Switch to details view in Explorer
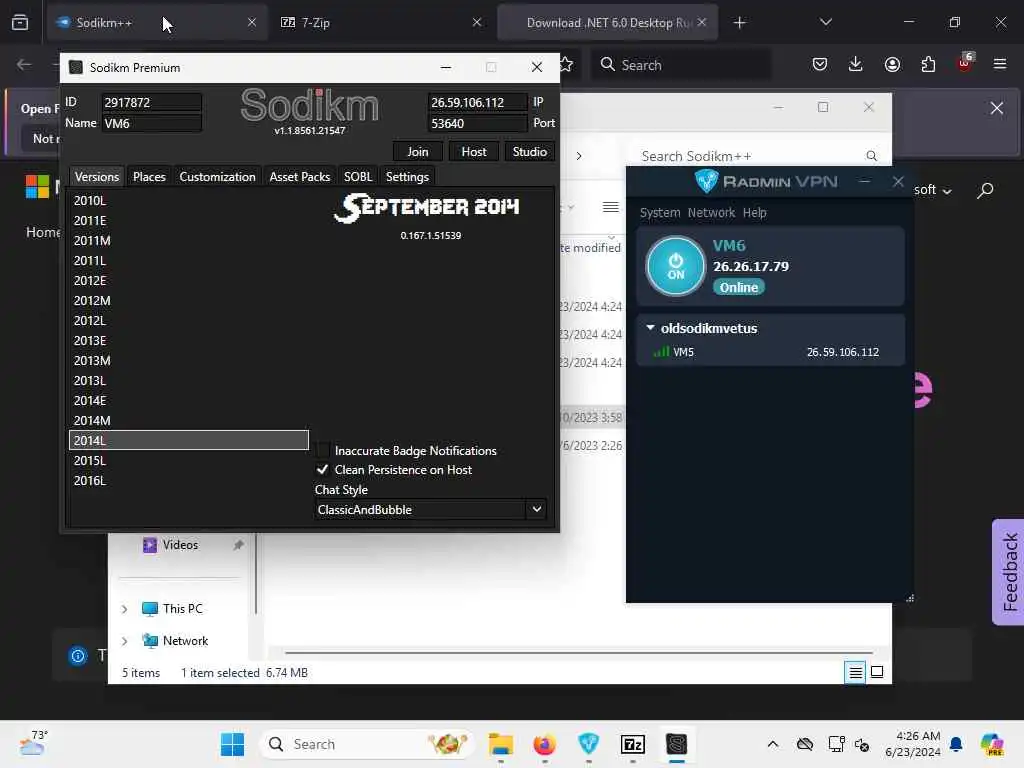The height and width of the screenshot is (768, 1024). (855, 672)
